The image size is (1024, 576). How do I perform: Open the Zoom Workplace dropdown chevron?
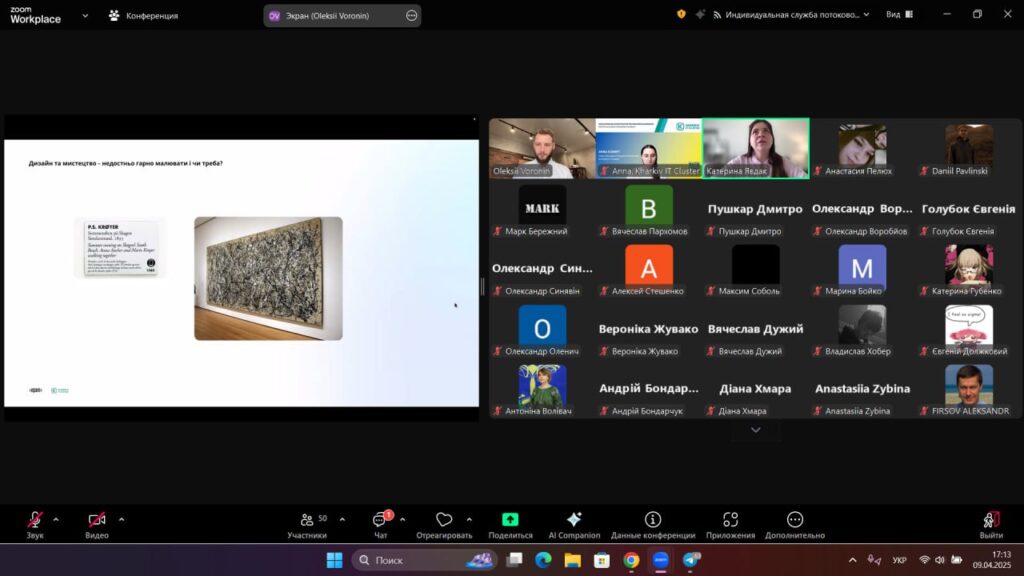click(85, 16)
